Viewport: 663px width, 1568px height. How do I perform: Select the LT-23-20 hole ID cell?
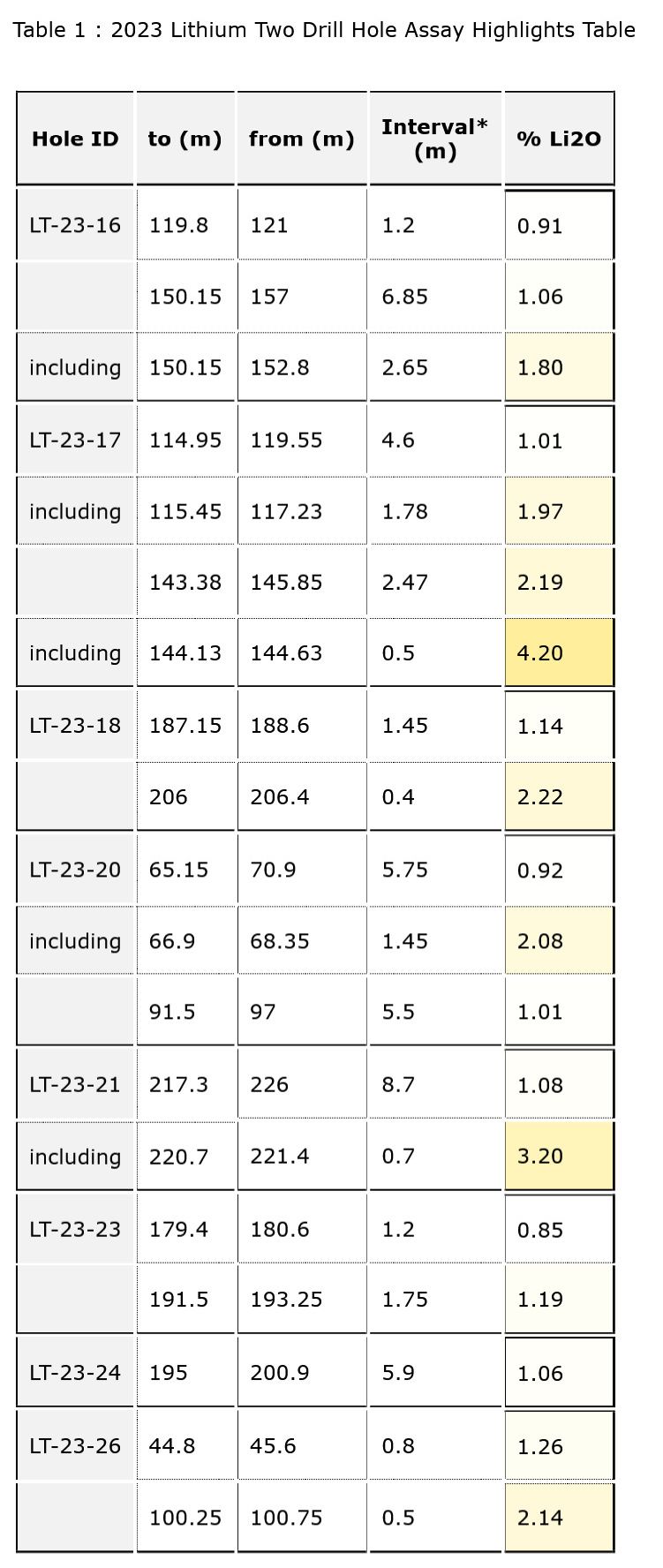75,870
